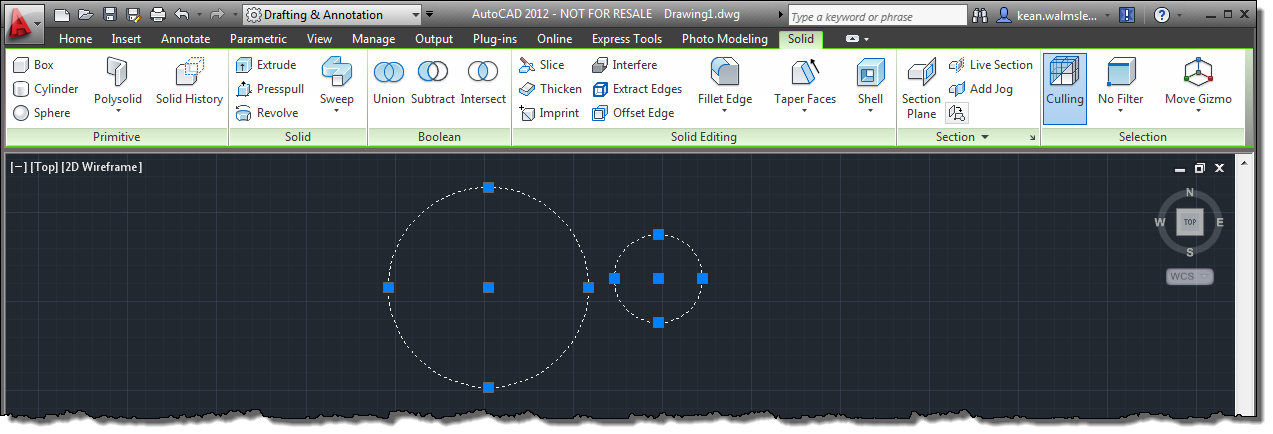Choose the Union boolean tool
This screenshot has height=434, width=1273.
388,82
